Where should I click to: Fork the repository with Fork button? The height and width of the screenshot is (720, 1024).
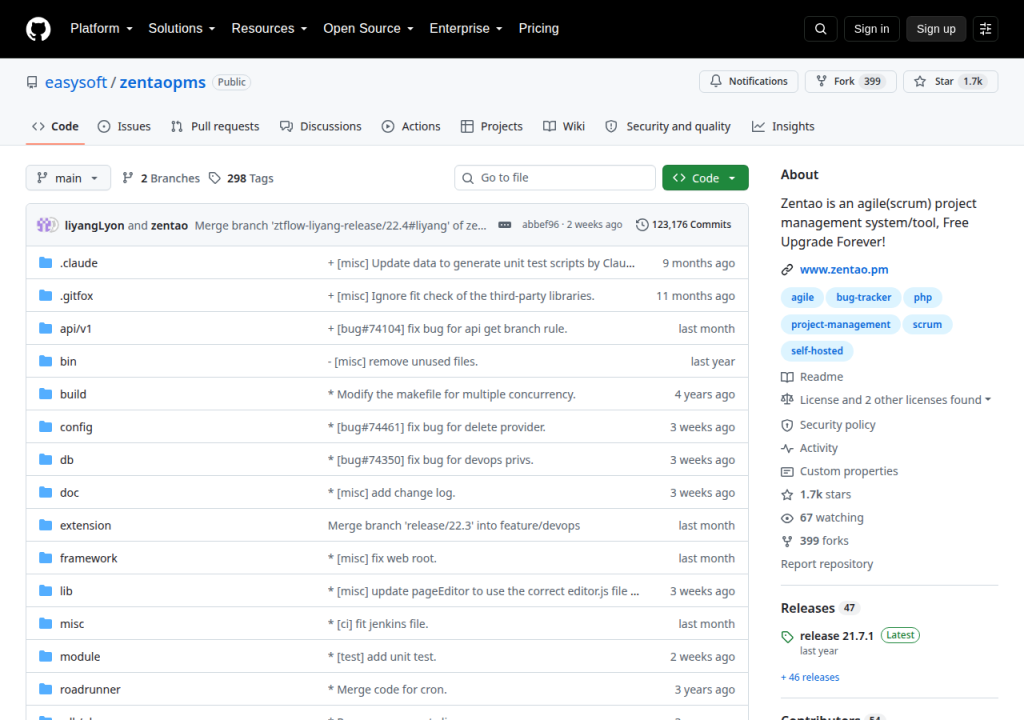[850, 81]
